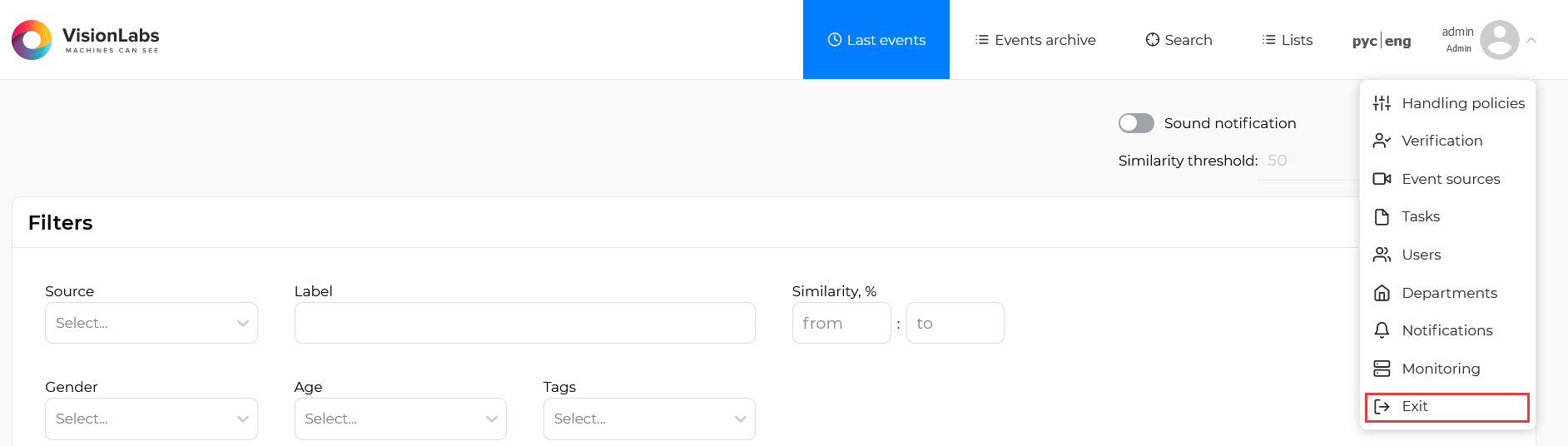
Task: Enable the Sound notification toggle
Action: [x=1136, y=123]
